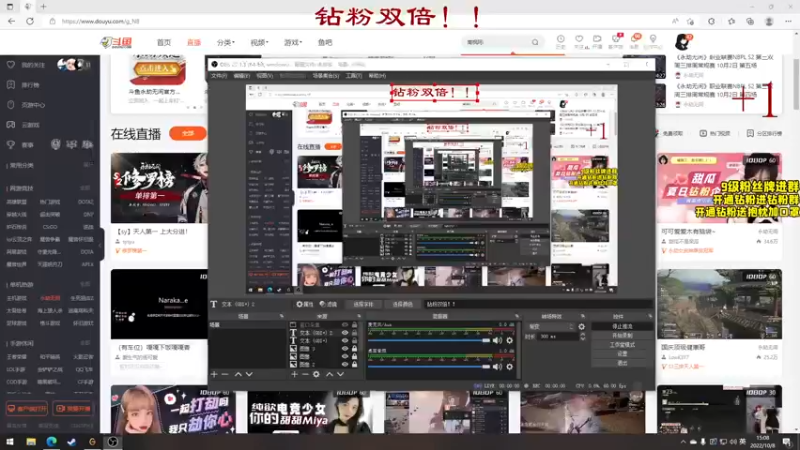Open OBS 帮助(H) menu

click(377, 76)
